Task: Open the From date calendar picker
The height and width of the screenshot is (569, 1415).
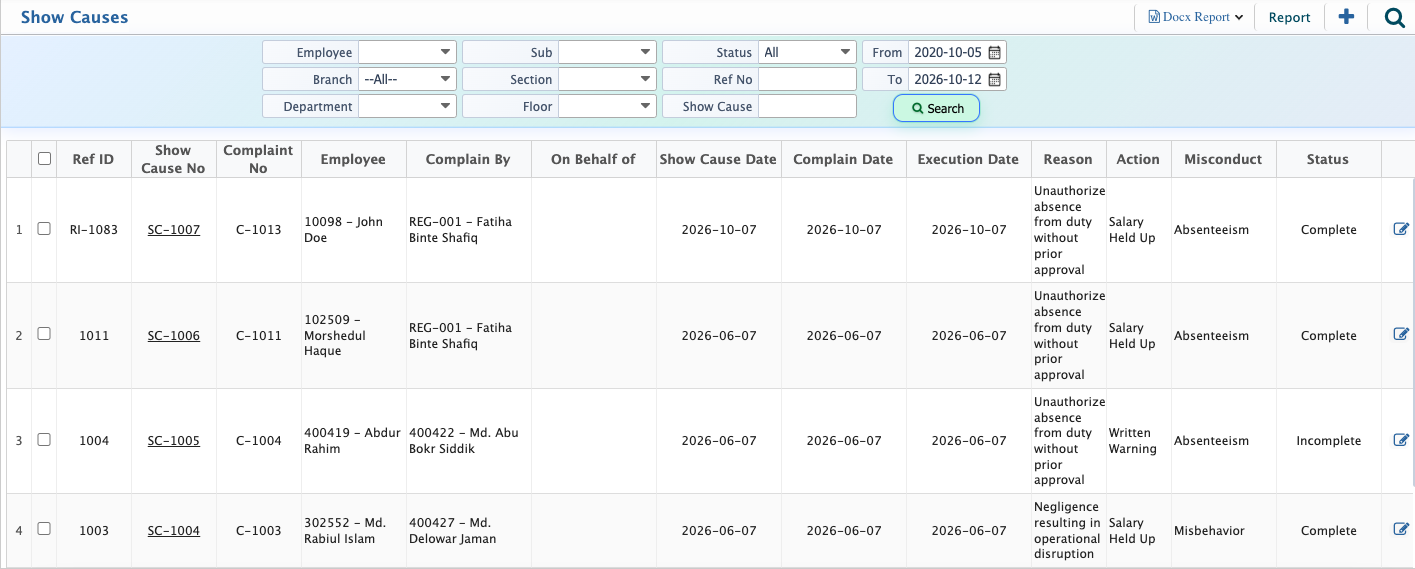Action: click(x=994, y=52)
